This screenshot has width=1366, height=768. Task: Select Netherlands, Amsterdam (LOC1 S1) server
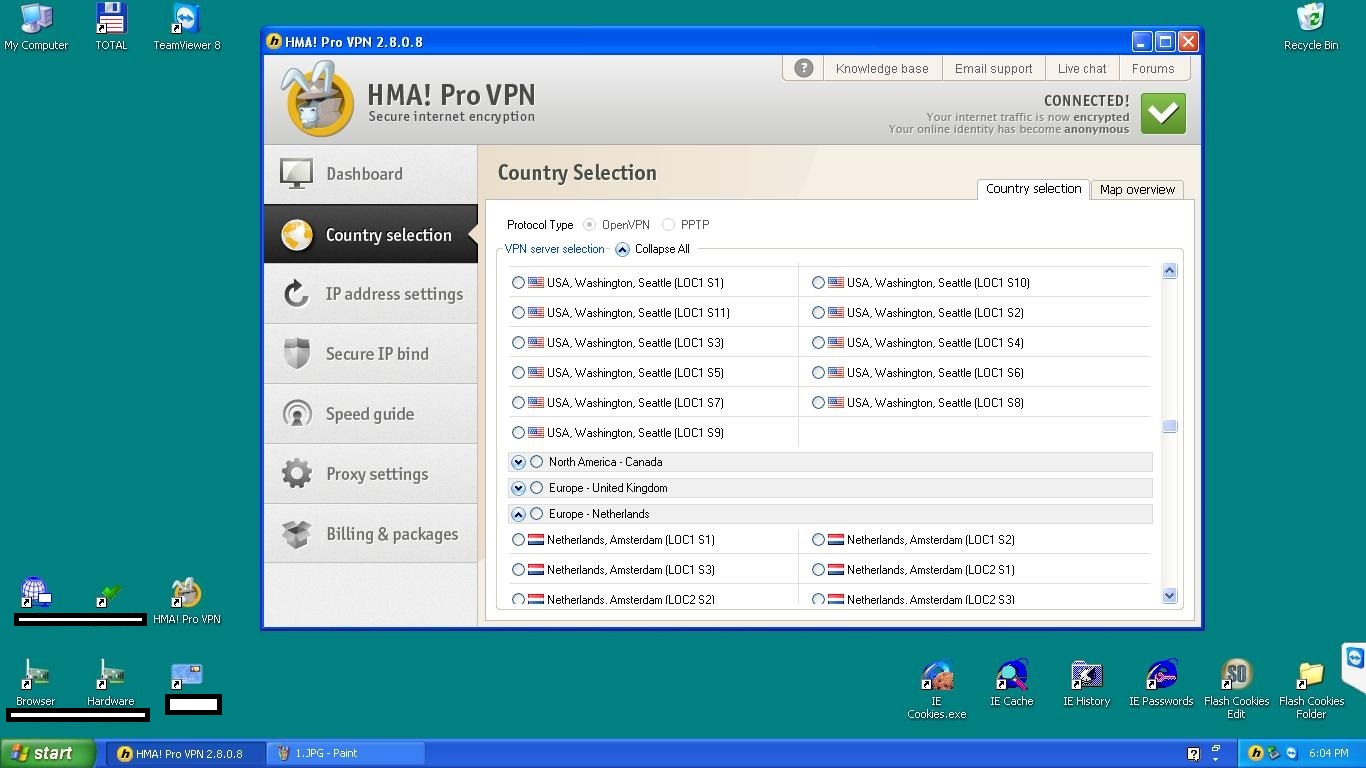518,540
